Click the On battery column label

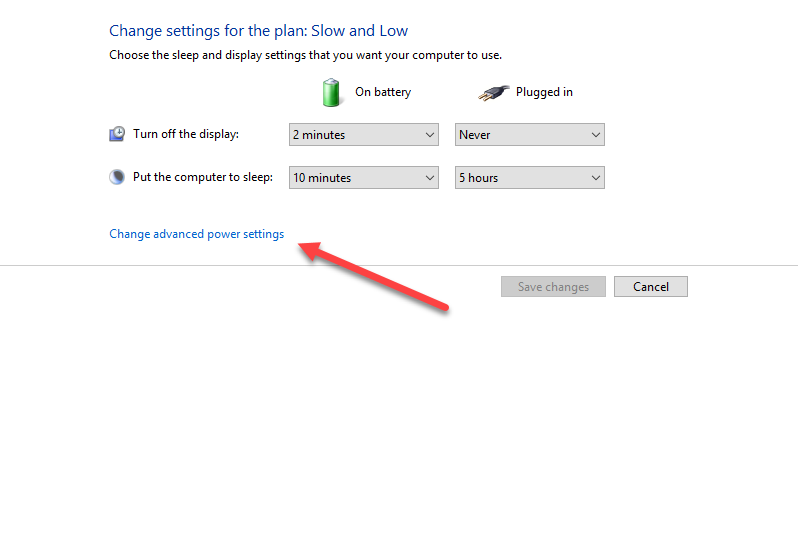coord(383,92)
